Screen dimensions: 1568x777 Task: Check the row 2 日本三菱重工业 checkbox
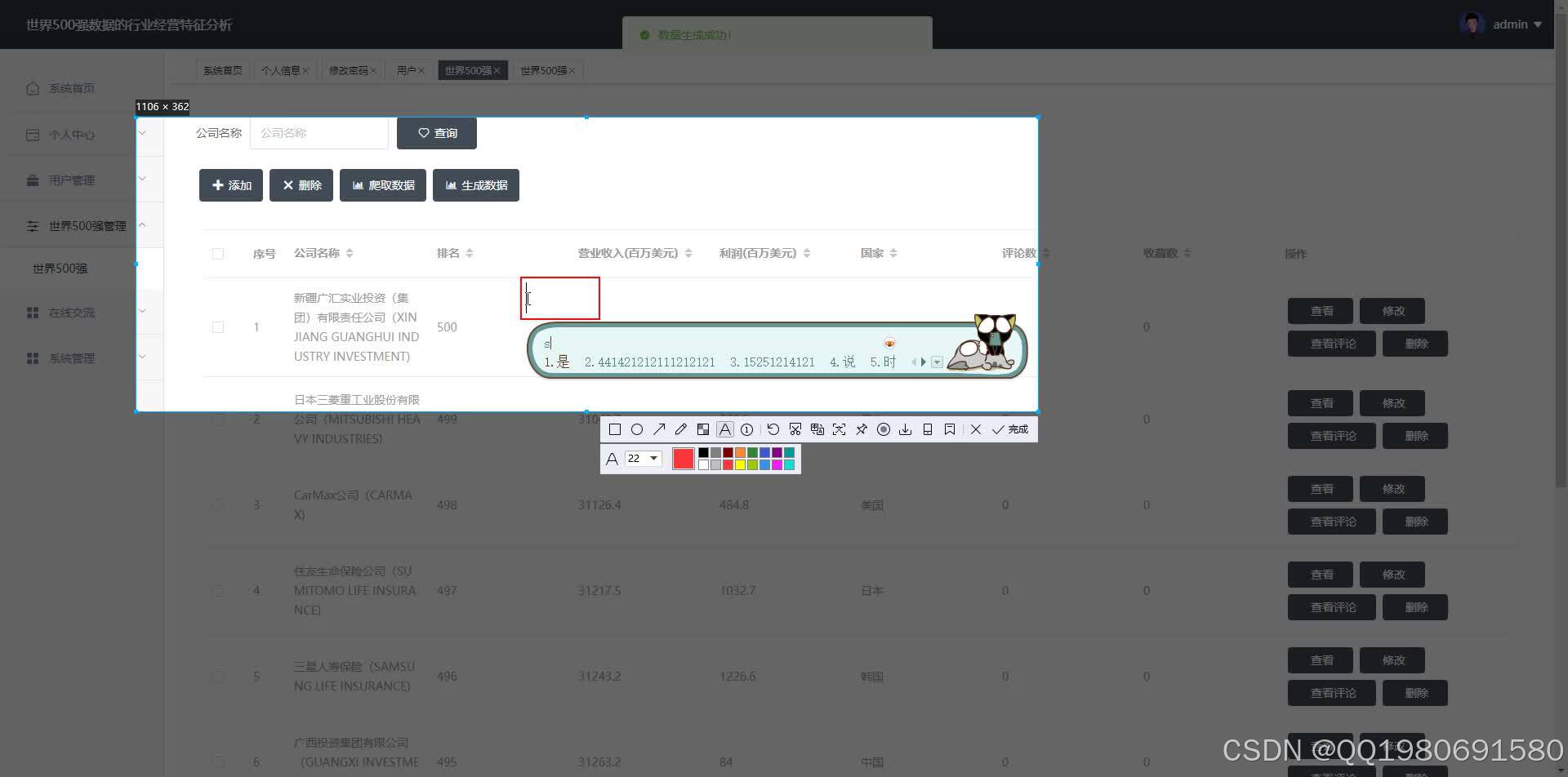[x=218, y=420]
